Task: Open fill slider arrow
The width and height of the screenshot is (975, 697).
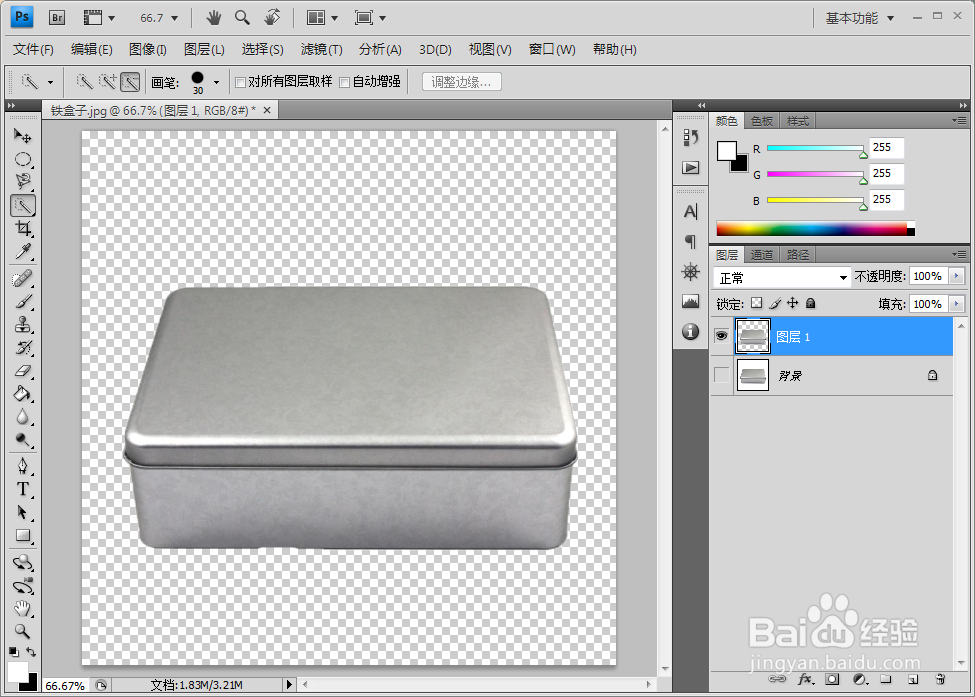Action: 956,304
